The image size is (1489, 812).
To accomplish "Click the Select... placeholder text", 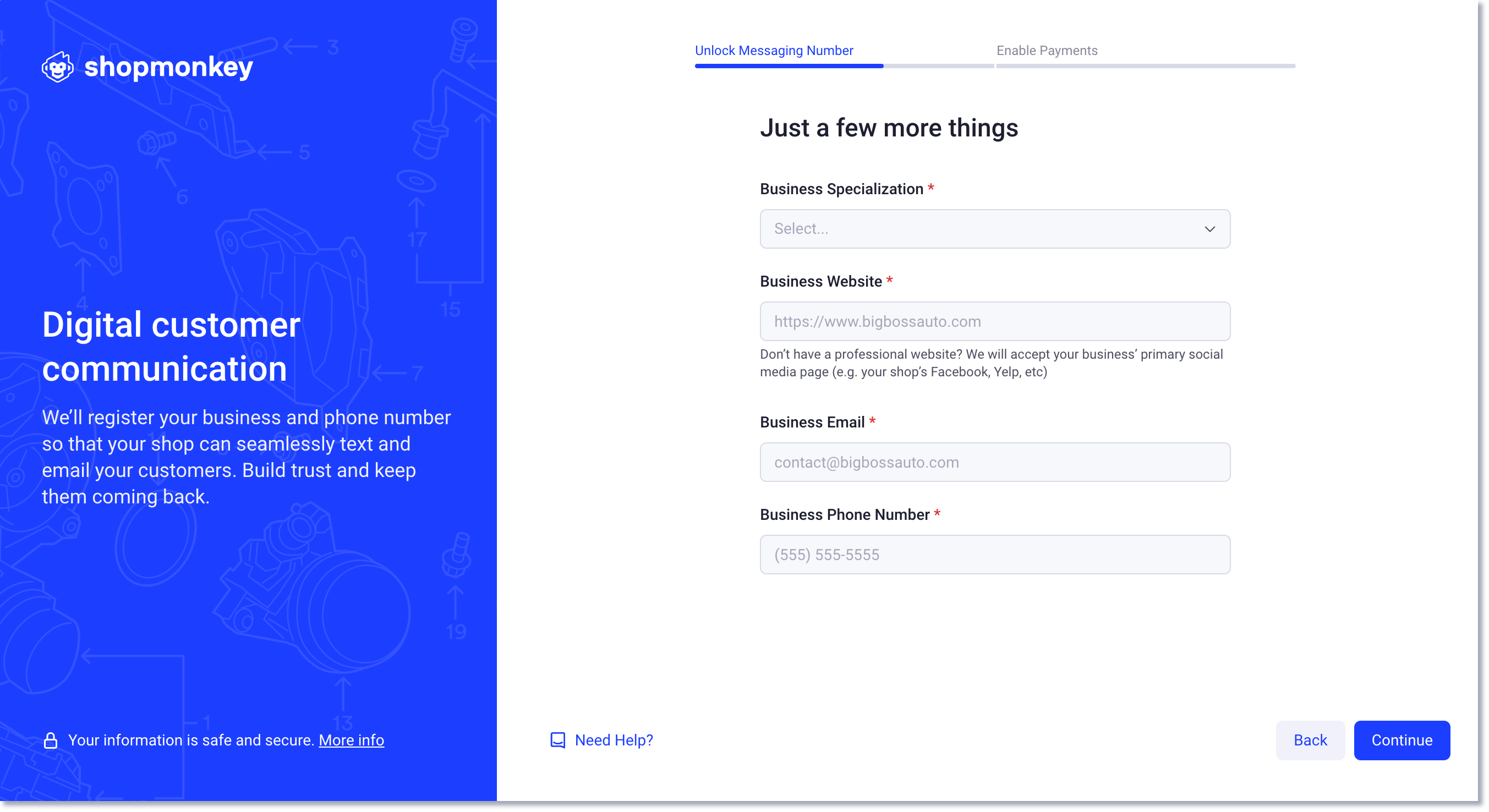I will tap(801, 229).
